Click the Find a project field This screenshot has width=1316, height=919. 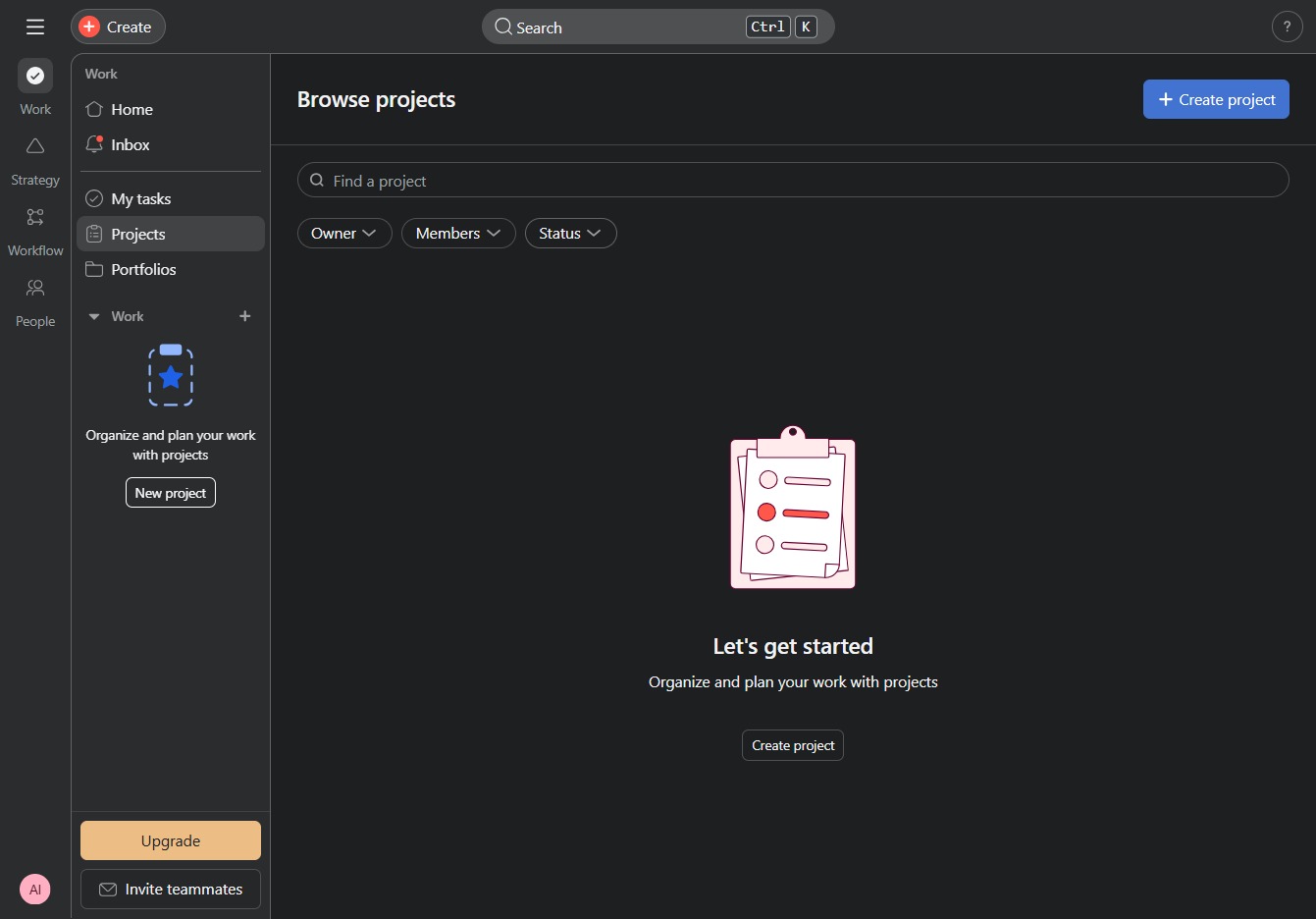(x=793, y=180)
